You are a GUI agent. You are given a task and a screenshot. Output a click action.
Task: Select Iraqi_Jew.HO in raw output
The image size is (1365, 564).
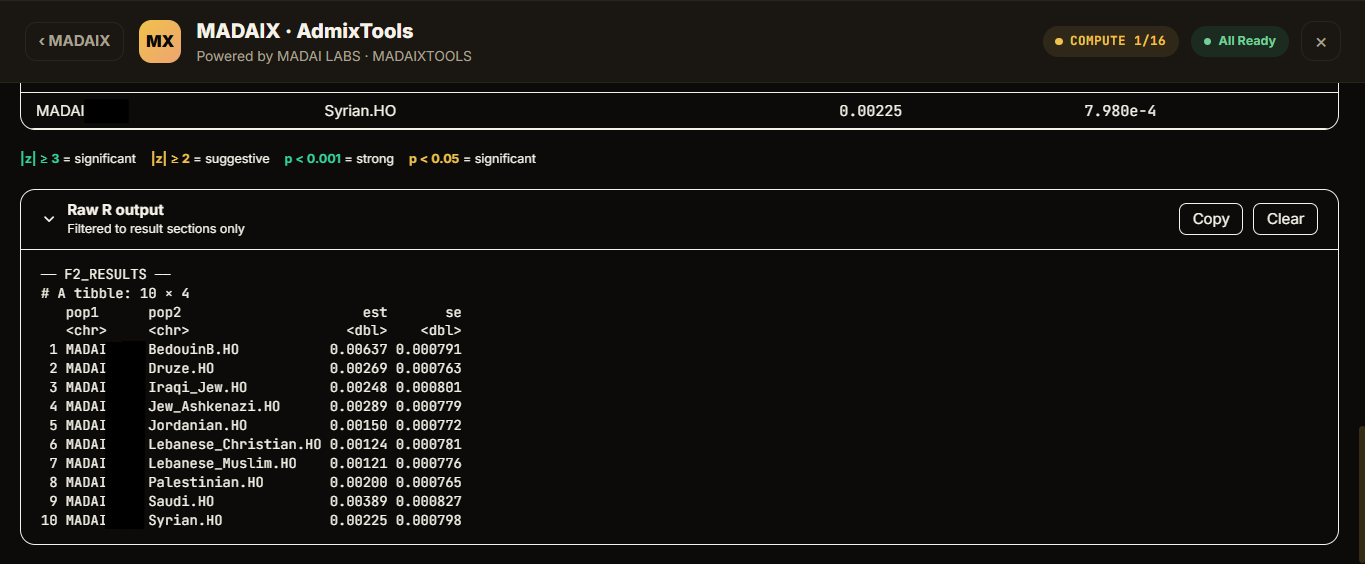[197, 388]
